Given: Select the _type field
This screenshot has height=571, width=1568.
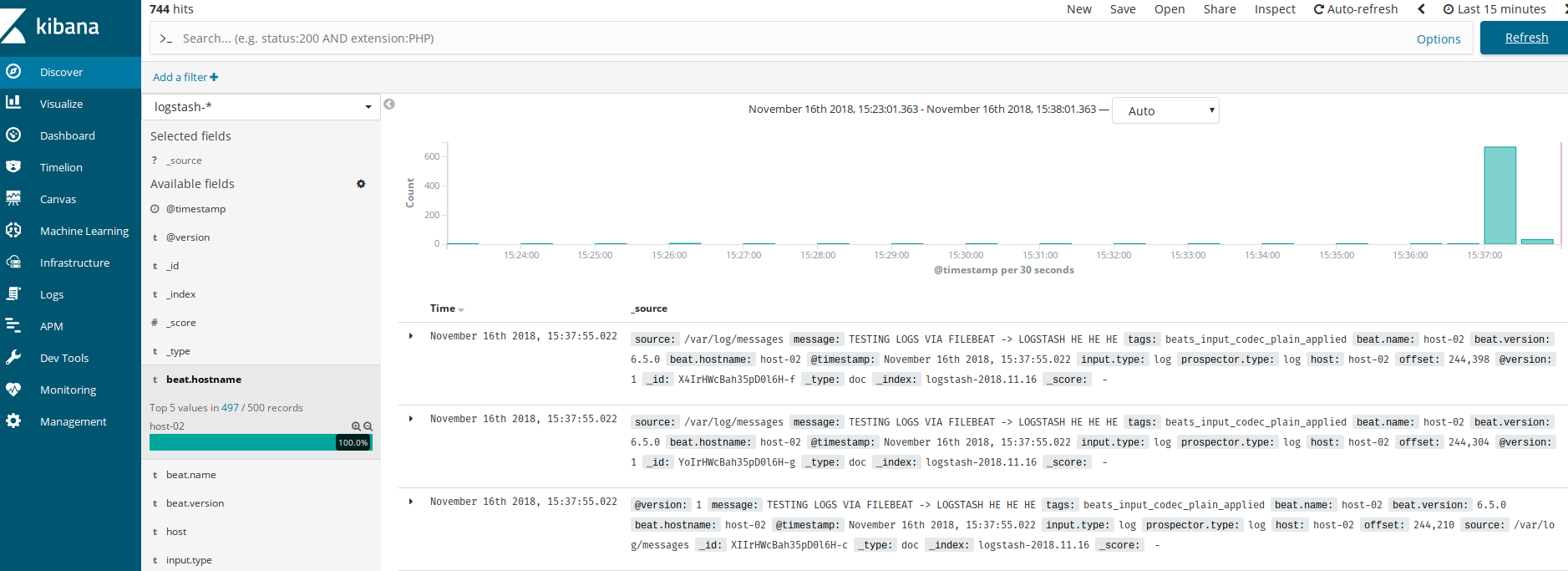Looking at the screenshot, I should coord(178,352).
